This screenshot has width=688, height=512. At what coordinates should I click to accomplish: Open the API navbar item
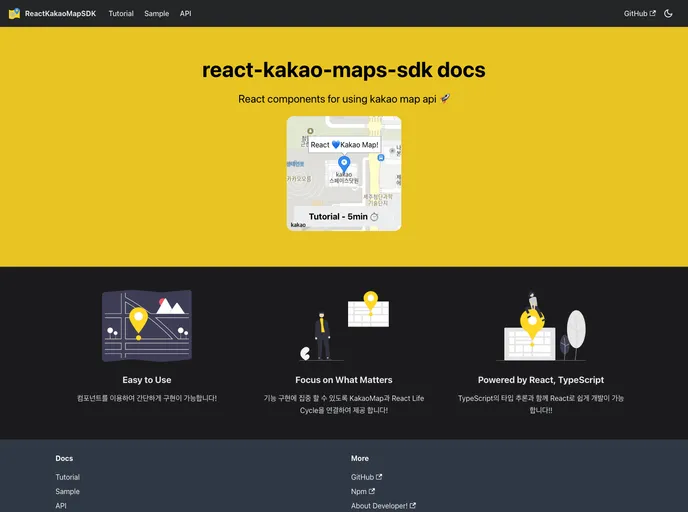pyautogui.click(x=186, y=14)
